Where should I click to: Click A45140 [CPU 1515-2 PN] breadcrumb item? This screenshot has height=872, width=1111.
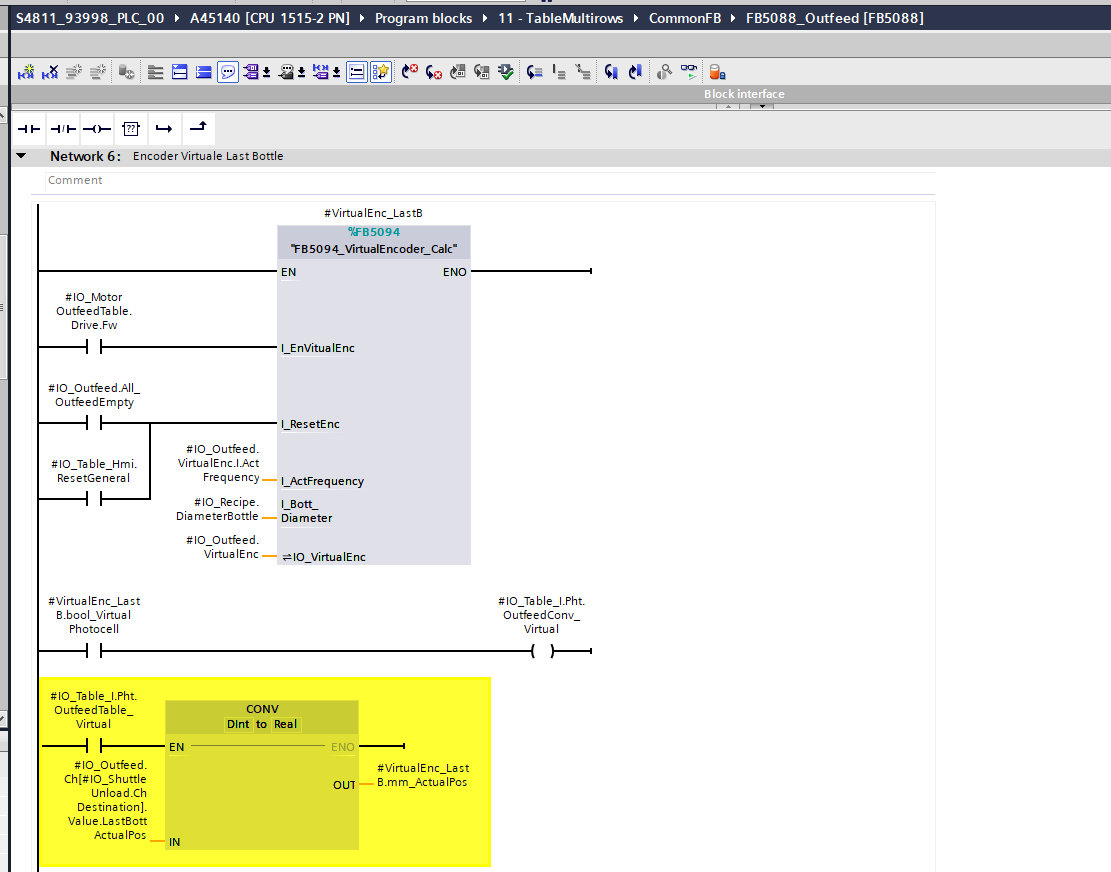(270, 18)
